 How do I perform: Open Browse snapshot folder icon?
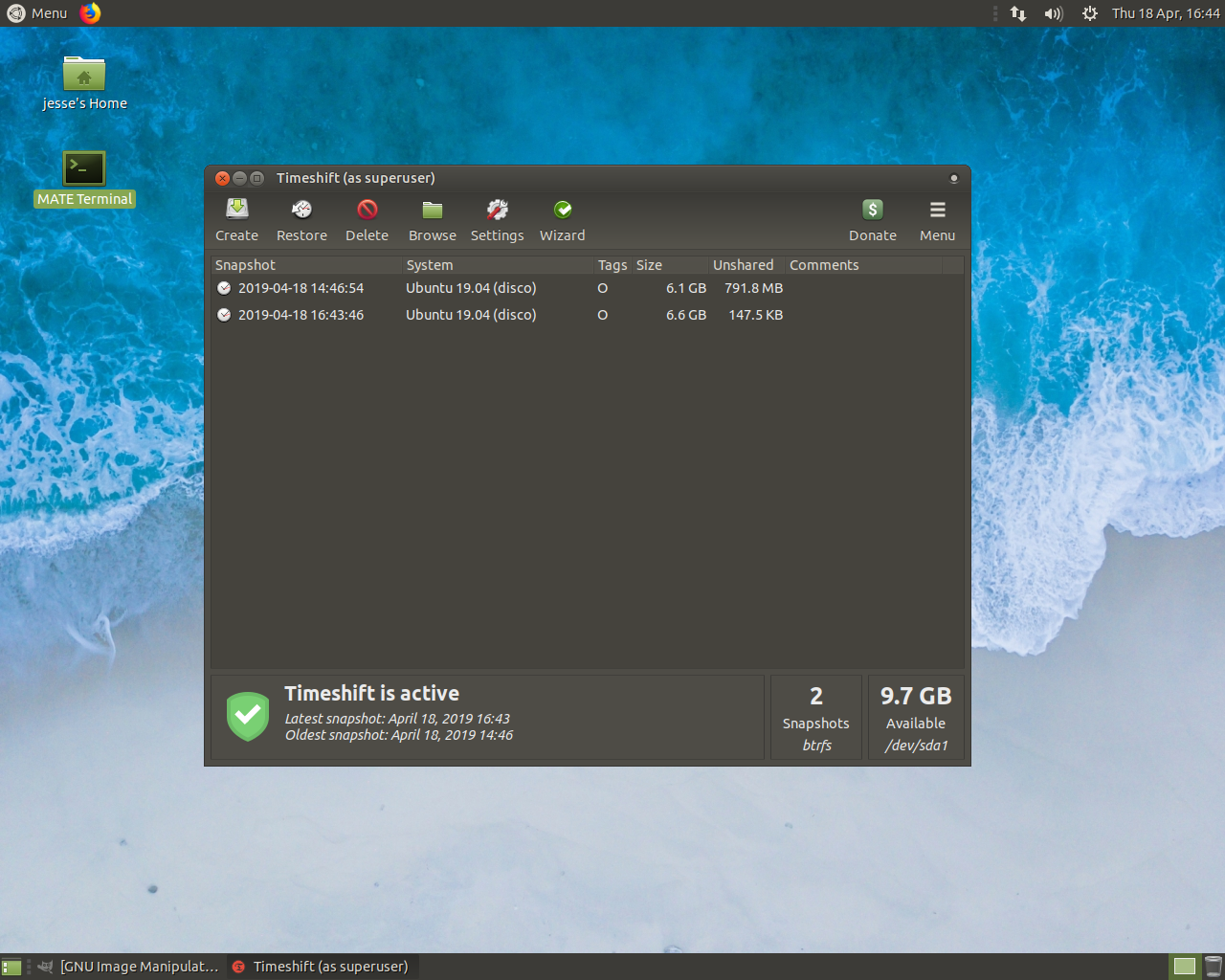[433, 210]
